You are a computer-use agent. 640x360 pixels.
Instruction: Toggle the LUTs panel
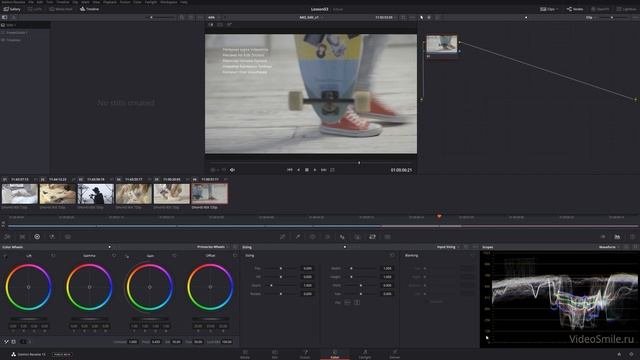(35, 9)
